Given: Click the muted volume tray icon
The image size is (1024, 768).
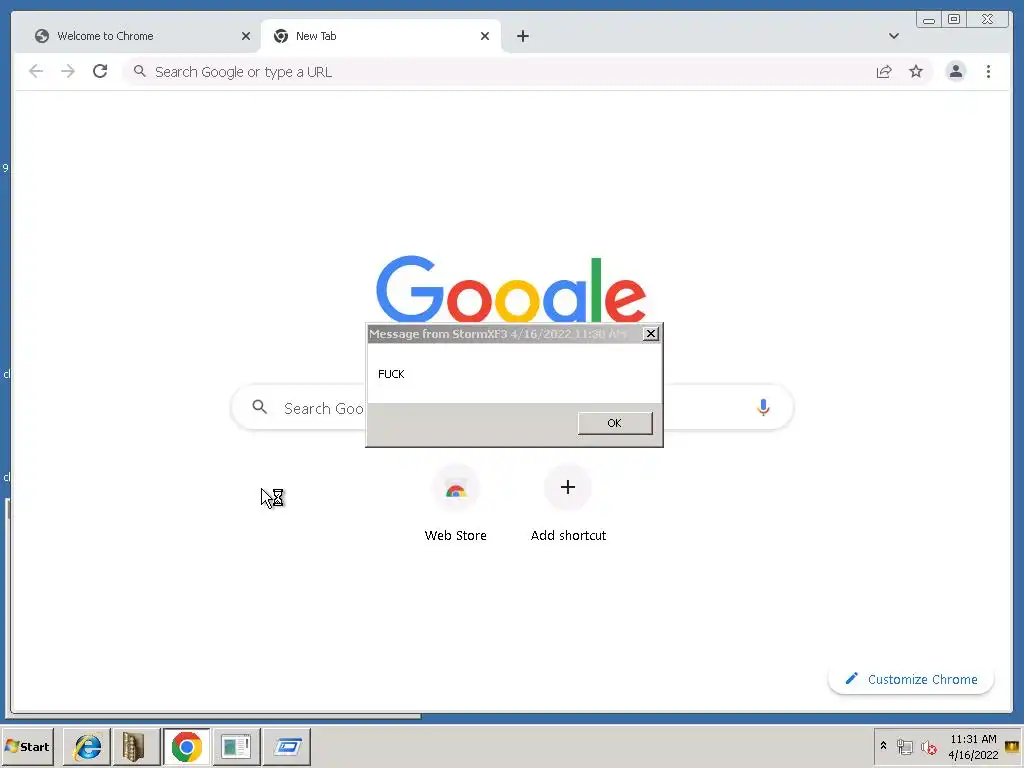Looking at the screenshot, I should (929, 747).
